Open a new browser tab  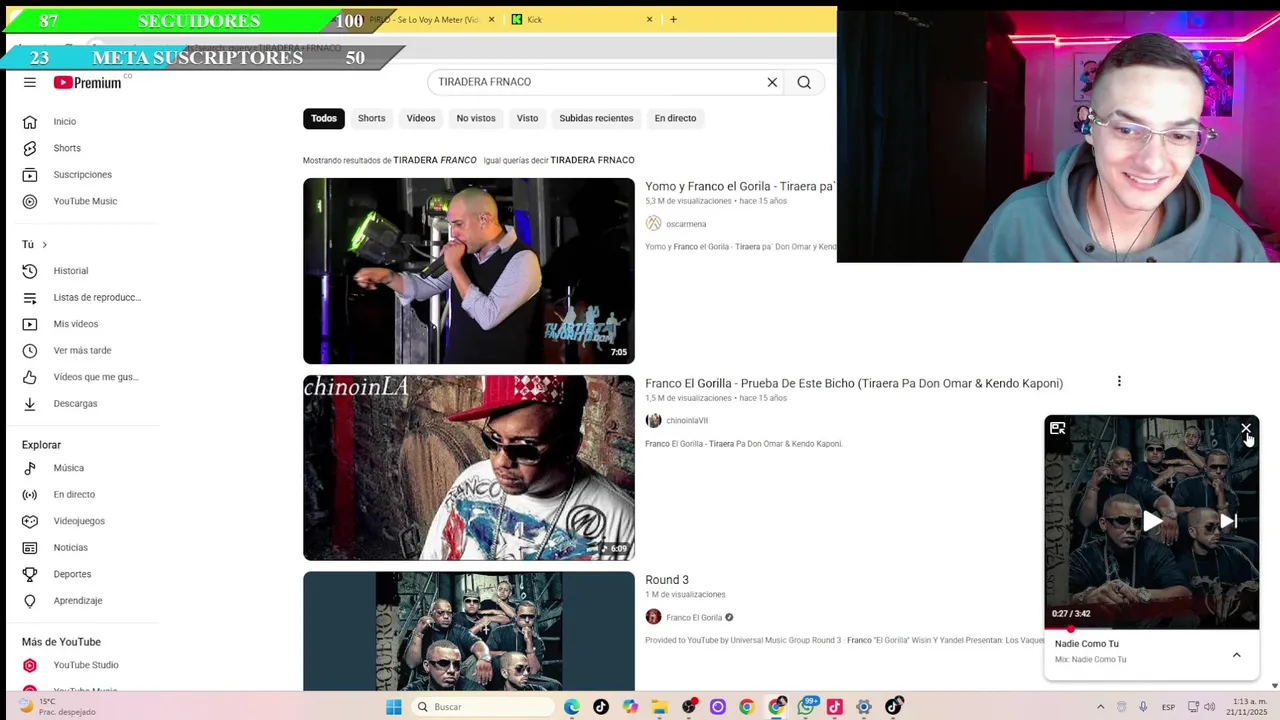click(673, 19)
